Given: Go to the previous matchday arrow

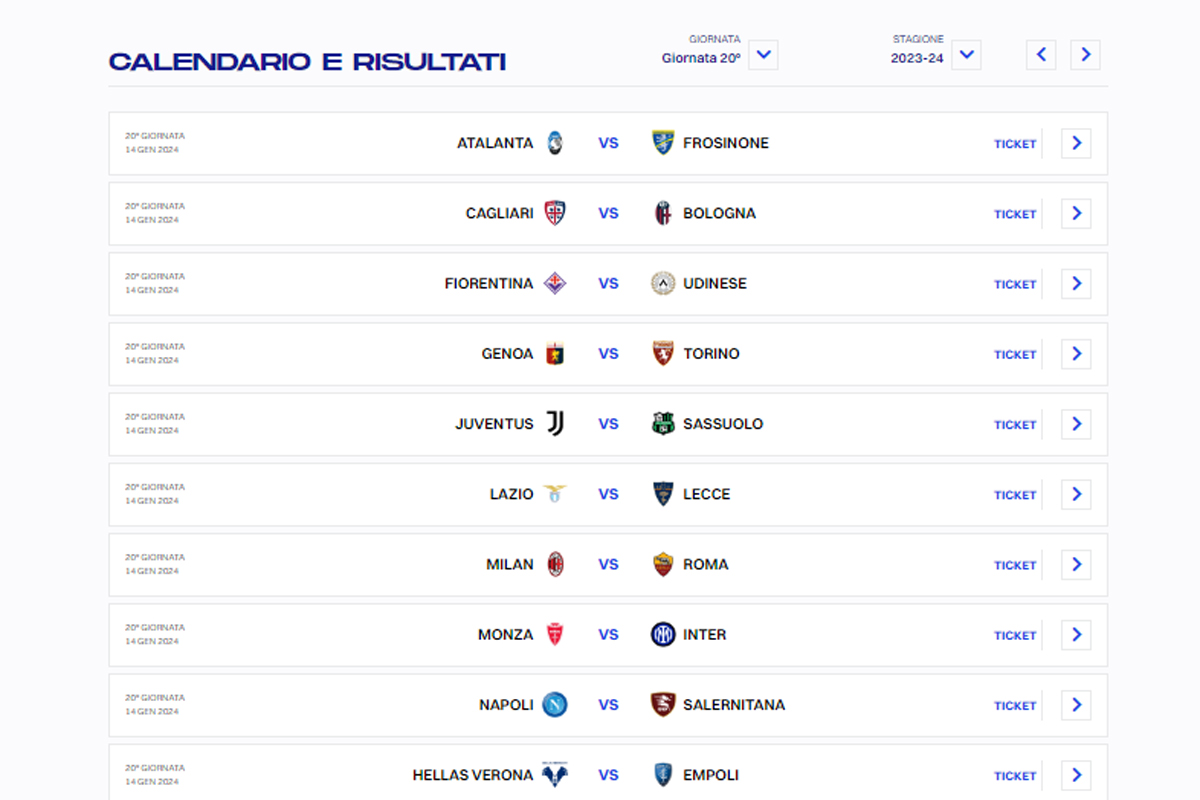Looking at the screenshot, I should 1041,55.
